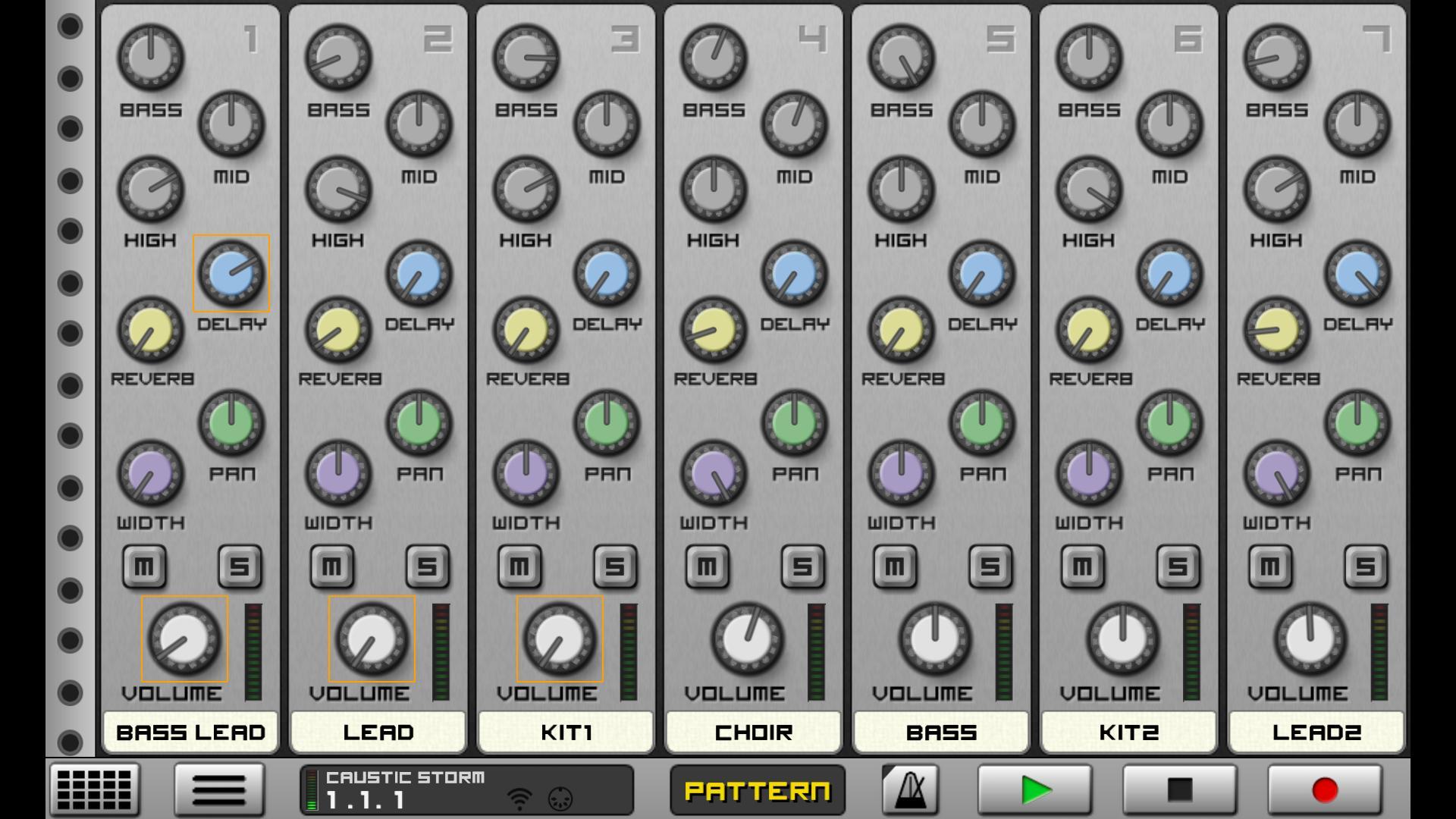Select the KIT1 track name label
Image resolution: width=1456 pixels, height=819 pixels.
[x=566, y=732]
